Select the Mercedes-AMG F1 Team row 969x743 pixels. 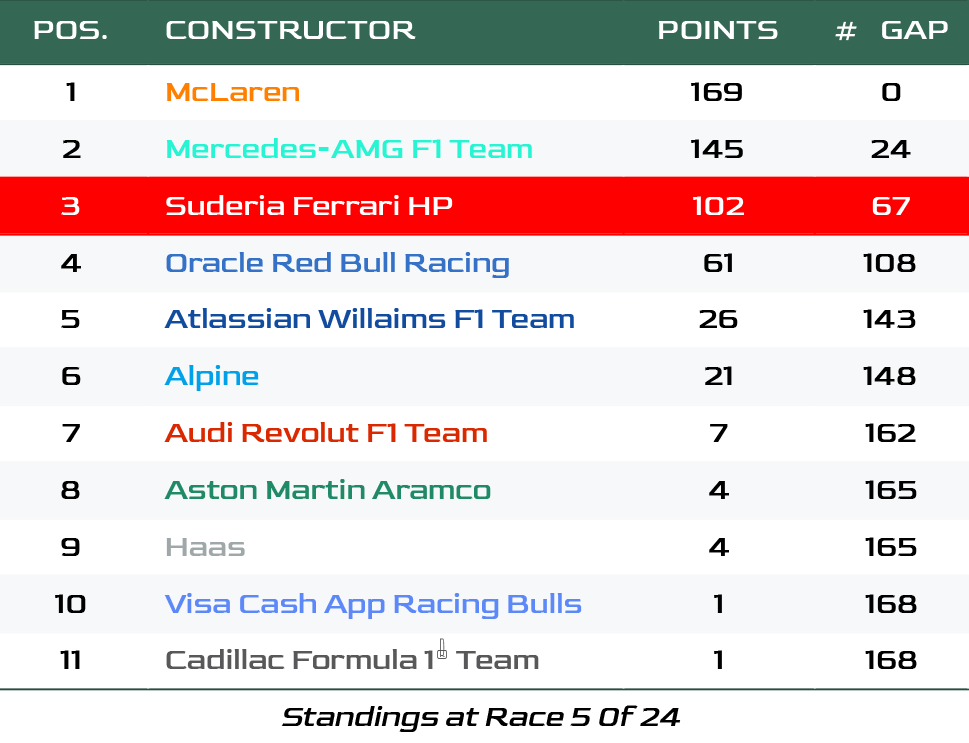pos(484,149)
